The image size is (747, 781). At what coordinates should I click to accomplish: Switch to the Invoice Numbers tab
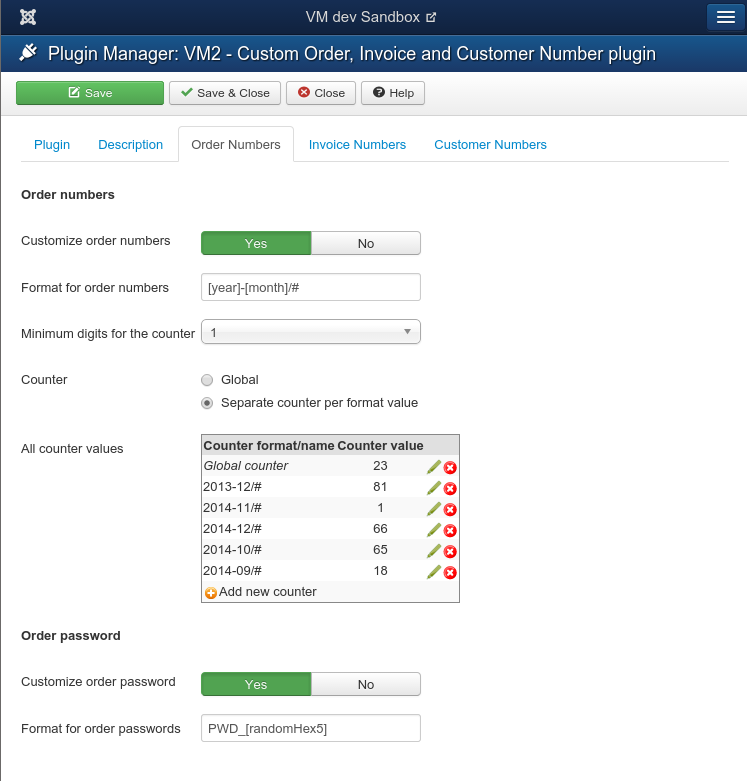pos(357,145)
